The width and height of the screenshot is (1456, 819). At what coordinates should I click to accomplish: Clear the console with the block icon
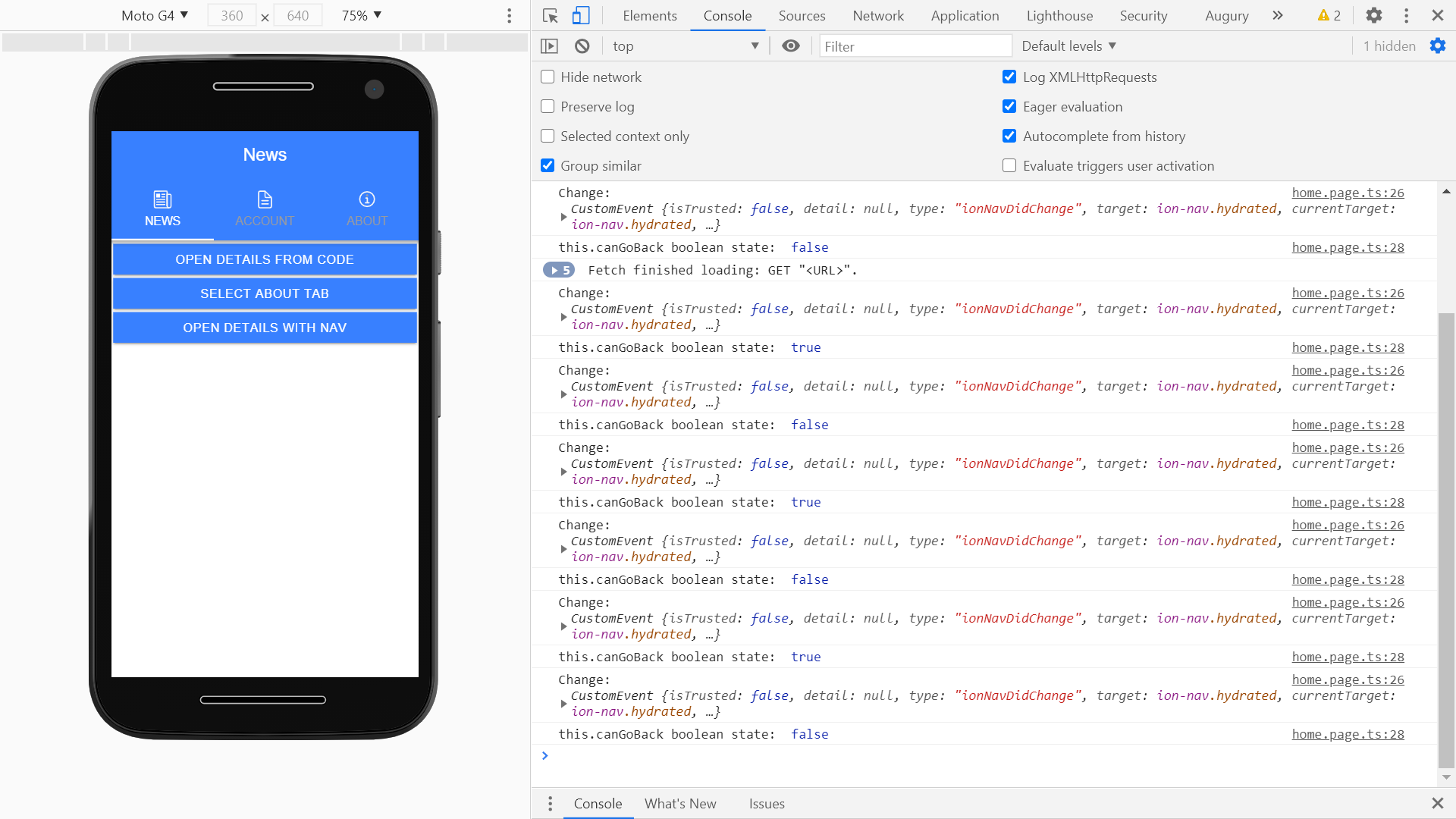(582, 46)
